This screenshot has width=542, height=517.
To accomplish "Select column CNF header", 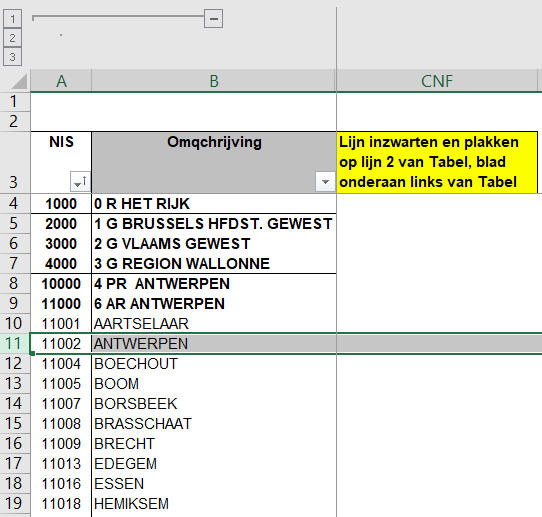I will (437, 81).
